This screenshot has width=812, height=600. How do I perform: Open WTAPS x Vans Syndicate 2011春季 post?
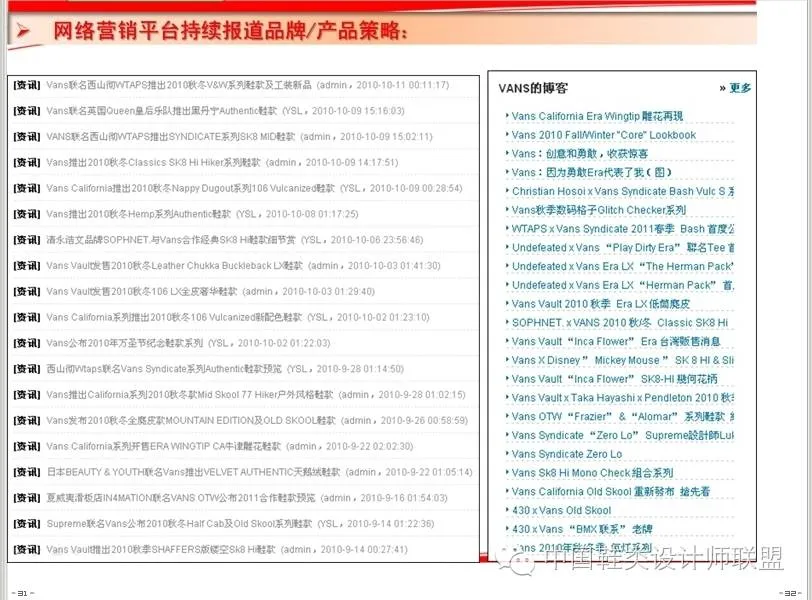[623, 229]
